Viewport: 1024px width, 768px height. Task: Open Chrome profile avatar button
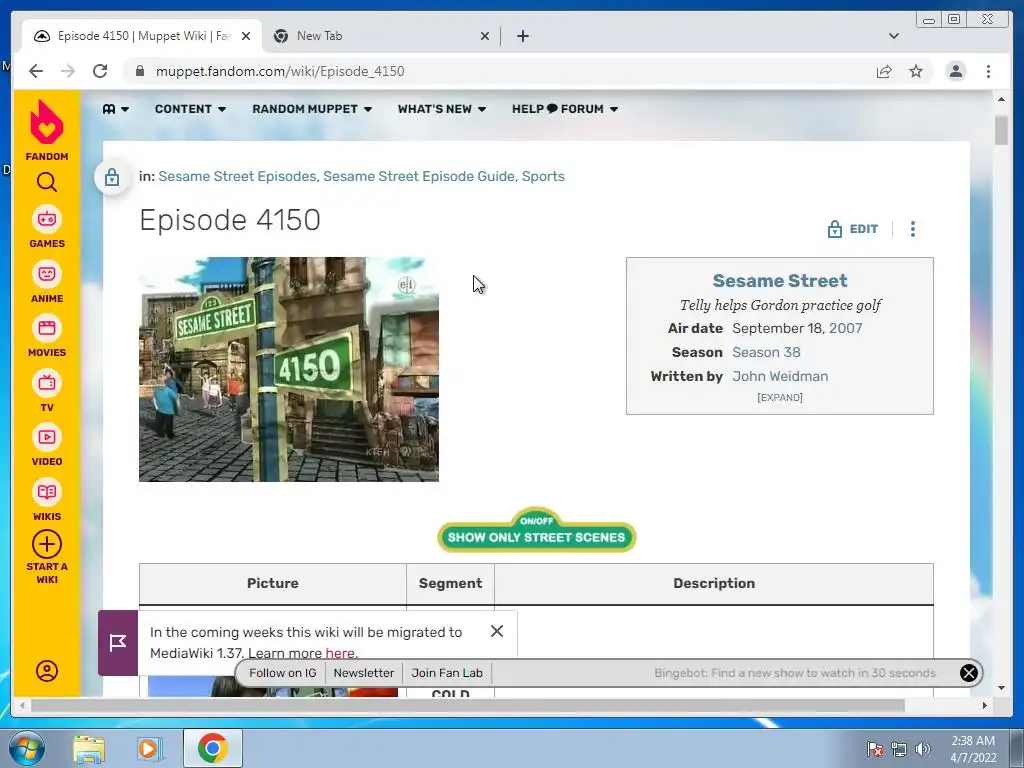[x=955, y=71]
